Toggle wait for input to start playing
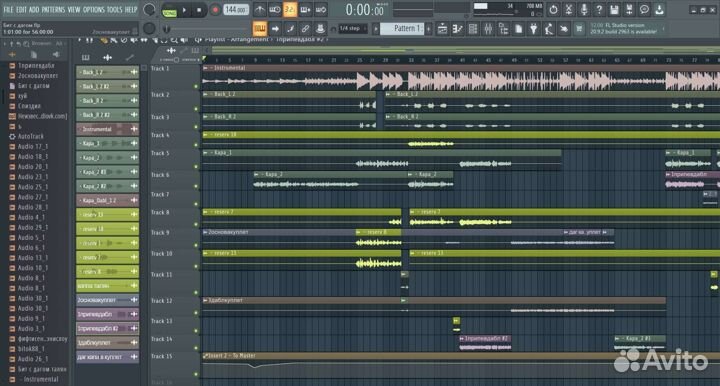 (275, 10)
